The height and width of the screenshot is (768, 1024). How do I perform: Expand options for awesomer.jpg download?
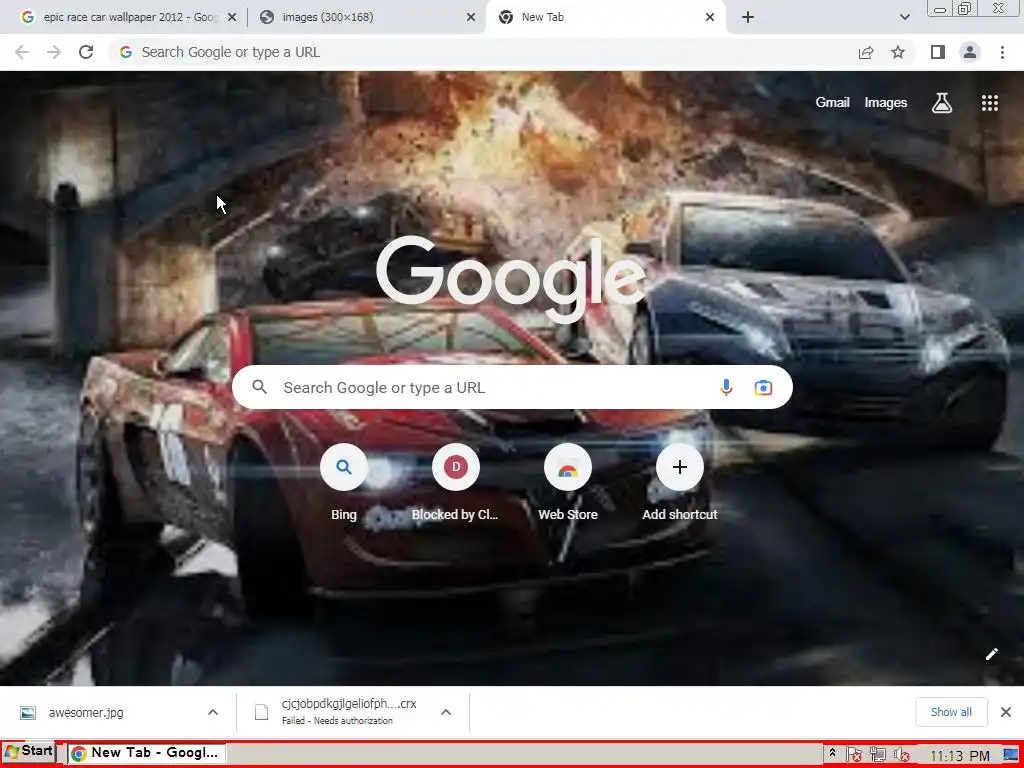(213, 712)
